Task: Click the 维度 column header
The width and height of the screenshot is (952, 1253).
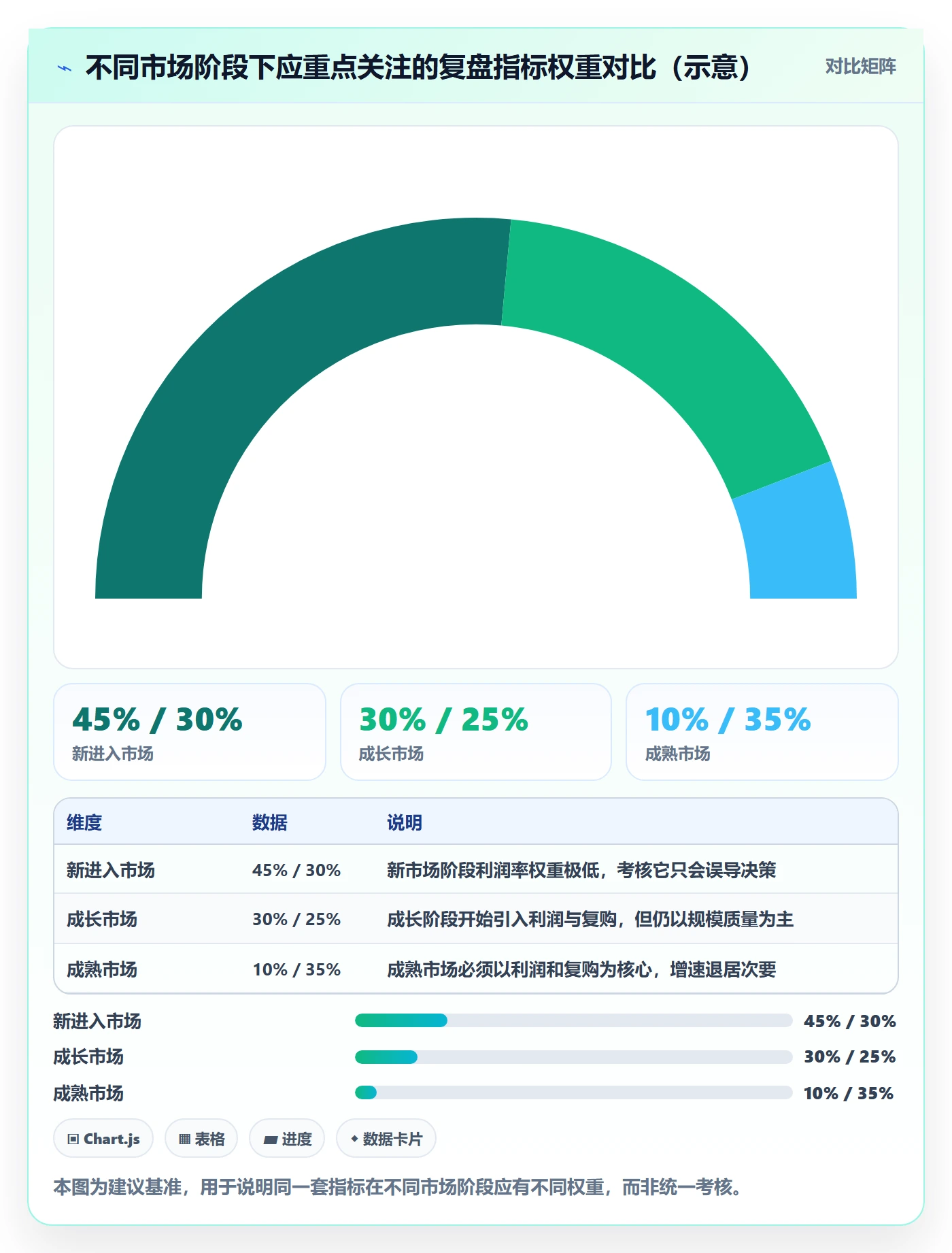Action: (x=84, y=822)
